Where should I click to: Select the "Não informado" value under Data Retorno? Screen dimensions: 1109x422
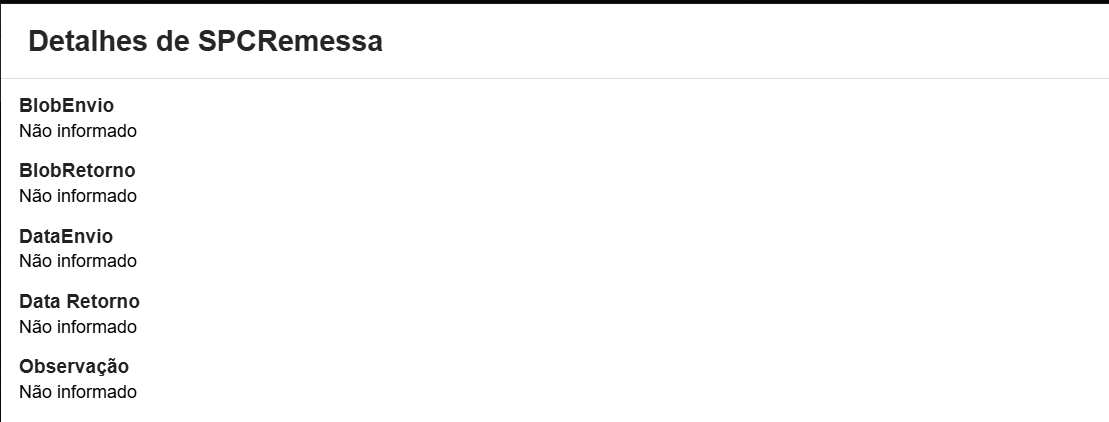tap(78, 327)
